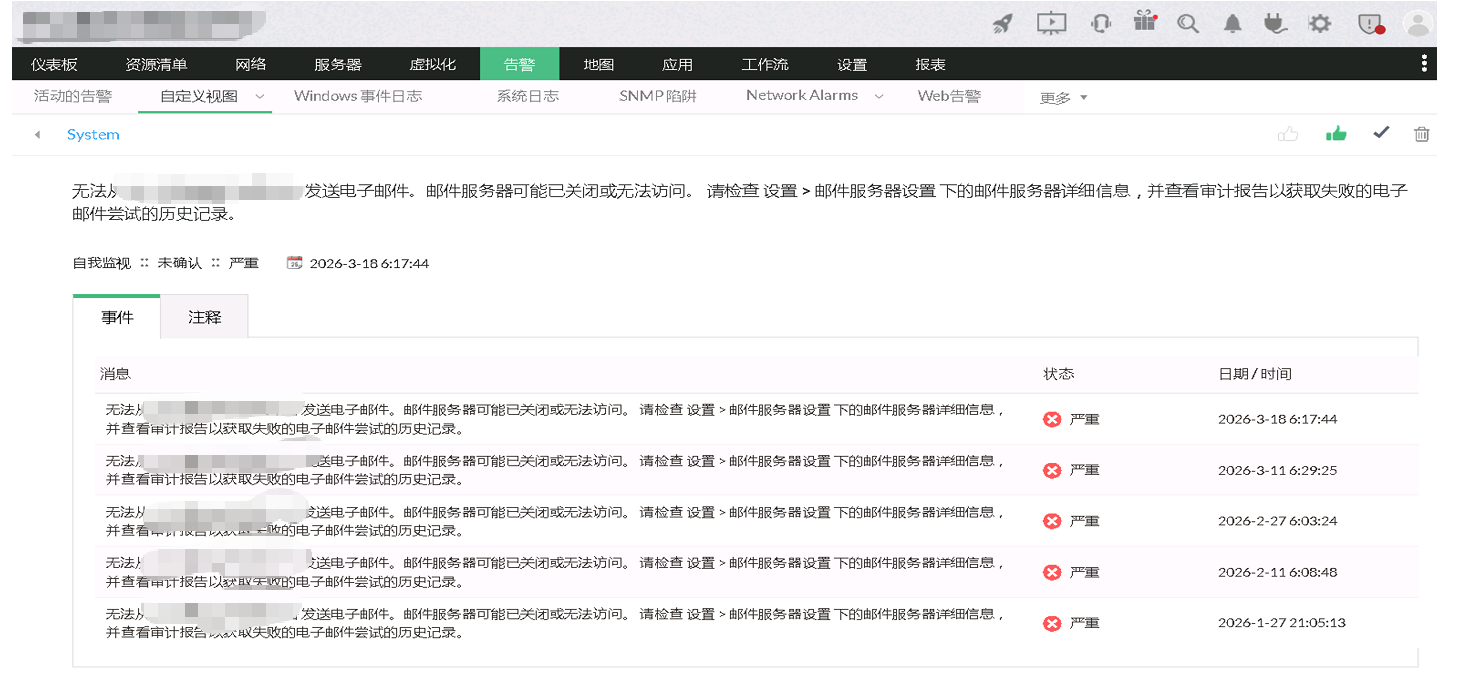Expand the Network Alarms dropdown arrow
This screenshot has width=1473, height=678.
[x=879, y=97]
